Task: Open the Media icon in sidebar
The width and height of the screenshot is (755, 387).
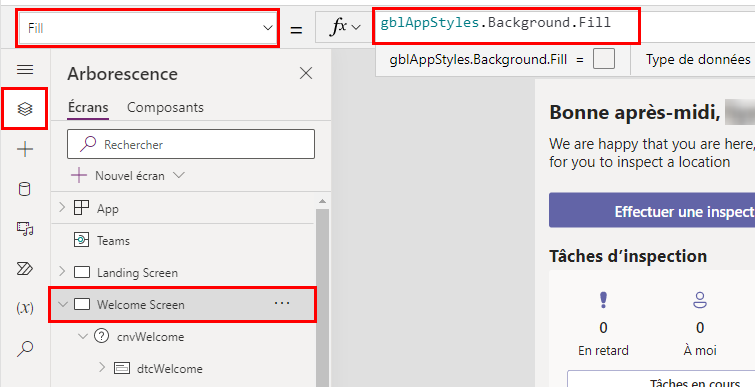Action: pos(25,229)
